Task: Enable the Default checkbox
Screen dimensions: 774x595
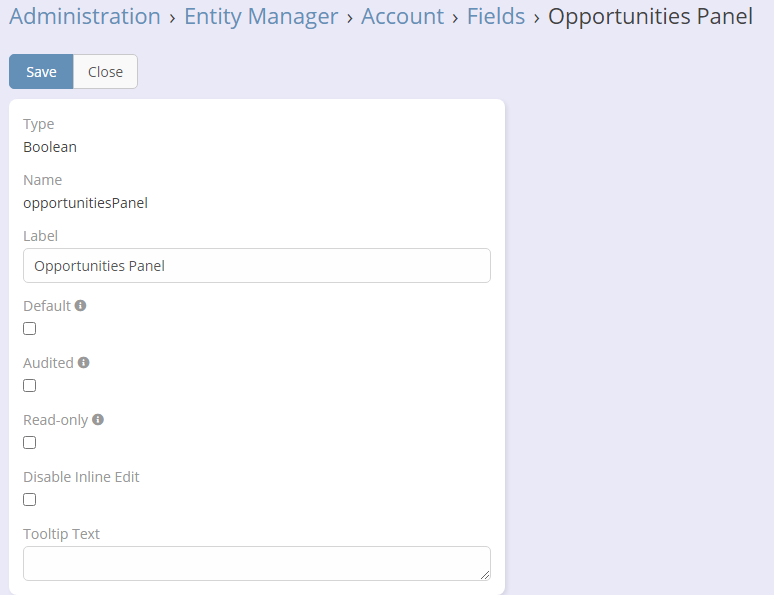Action: [x=30, y=329]
